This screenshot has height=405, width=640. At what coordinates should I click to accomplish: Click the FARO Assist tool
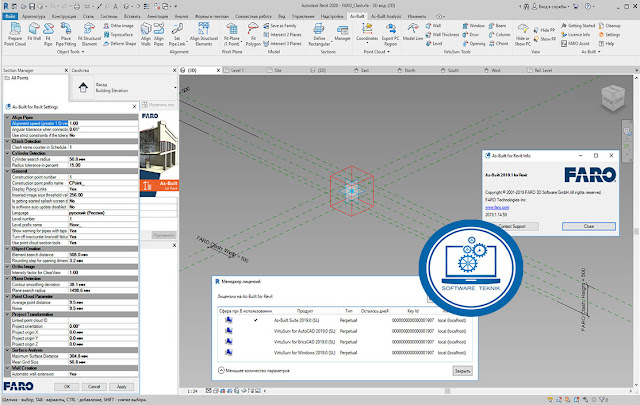pyautogui.click(x=575, y=43)
